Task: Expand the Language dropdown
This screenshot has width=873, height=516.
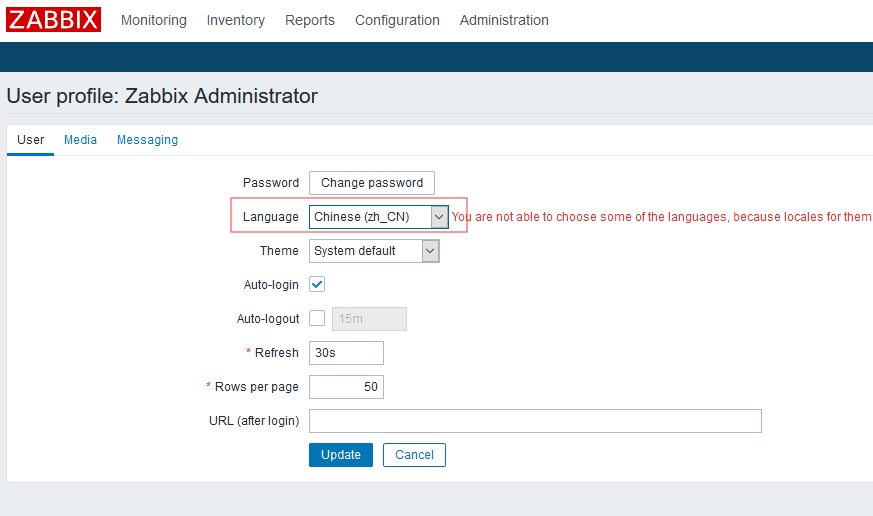Action: click(x=378, y=217)
